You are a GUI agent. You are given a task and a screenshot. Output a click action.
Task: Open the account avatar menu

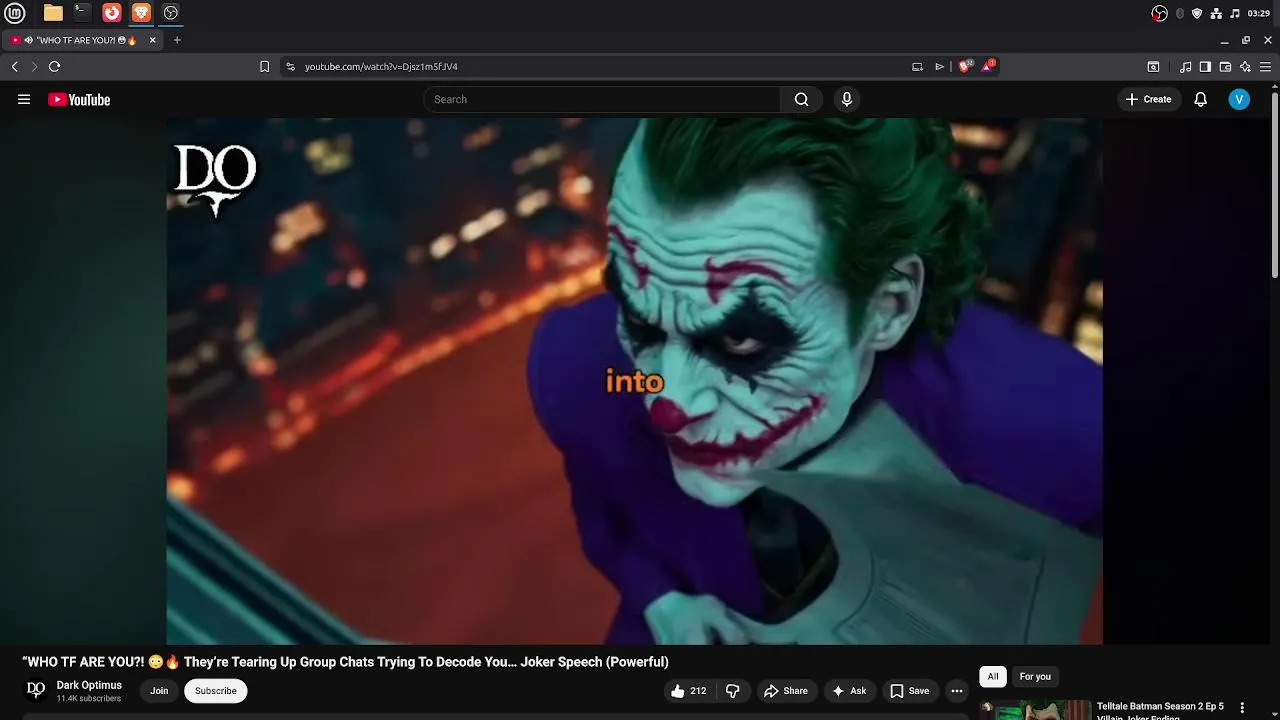[1239, 99]
